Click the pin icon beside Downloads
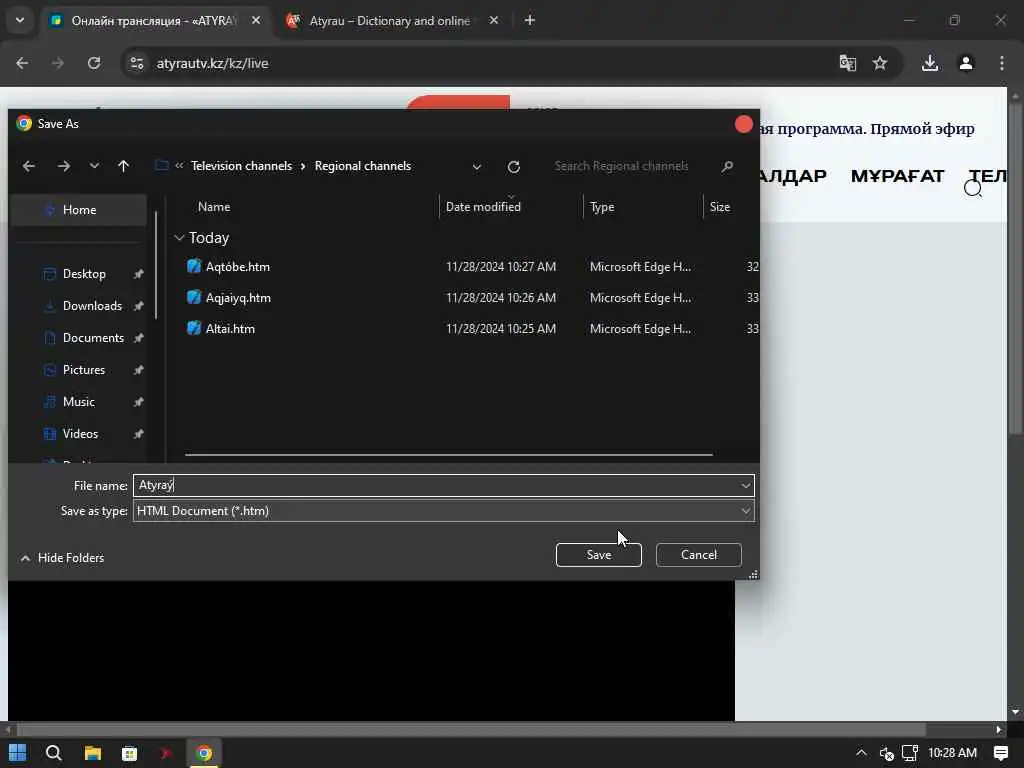The height and width of the screenshot is (768, 1024). click(x=138, y=306)
